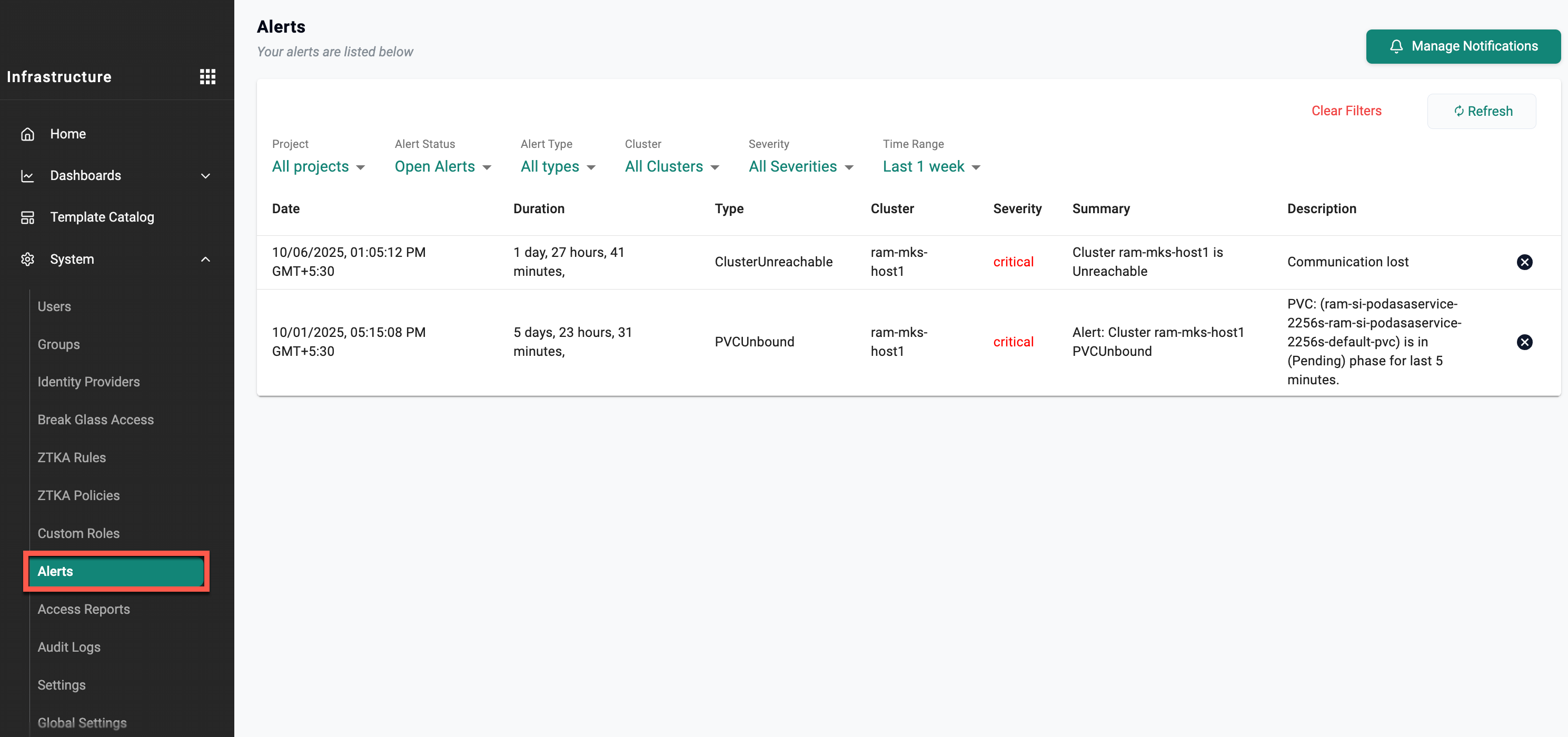Select the ClusterUnreachable alert row
The image size is (1568, 737).
click(x=773, y=262)
